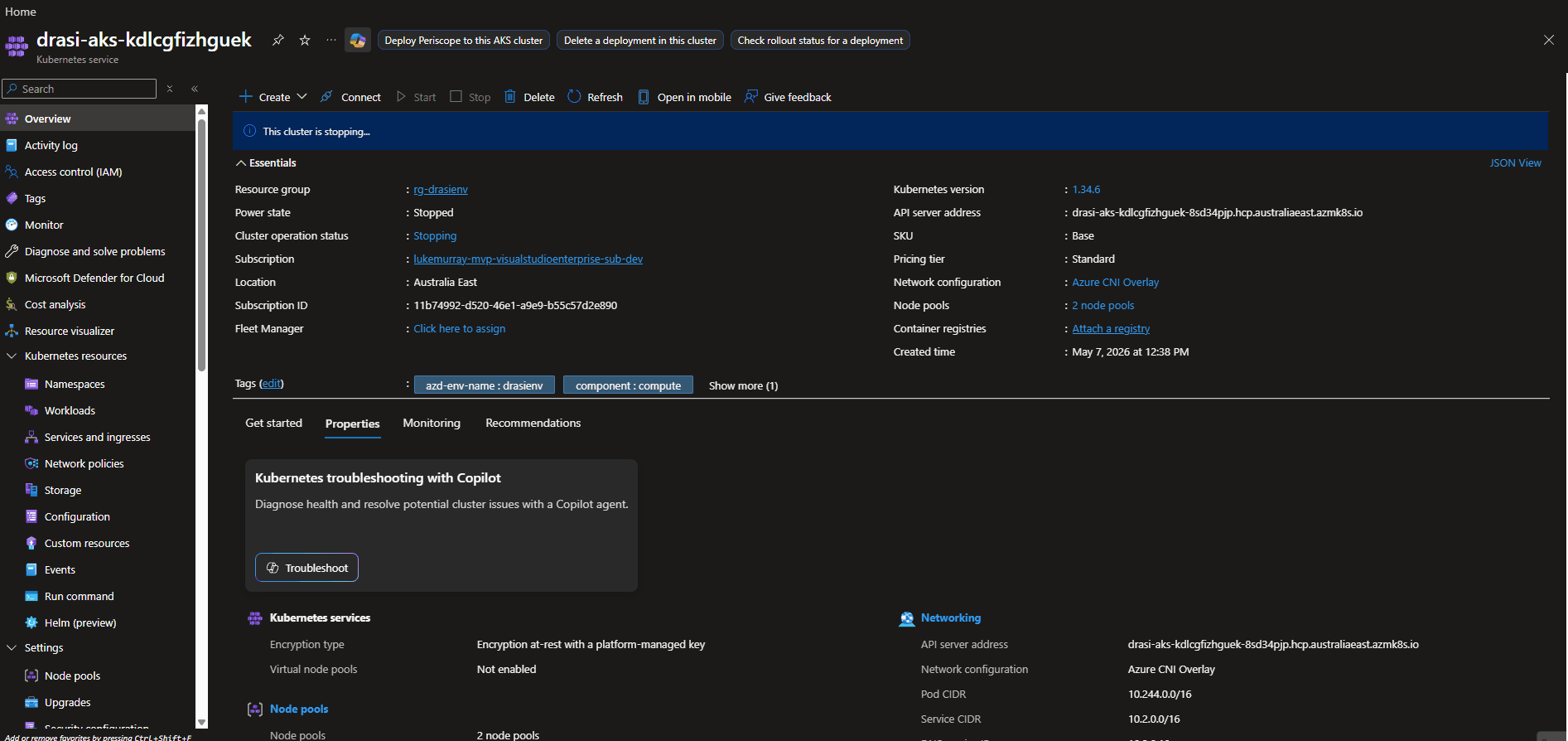The image size is (1568, 741).
Task: Click the Stop toolbar item
Action: point(470,97)
